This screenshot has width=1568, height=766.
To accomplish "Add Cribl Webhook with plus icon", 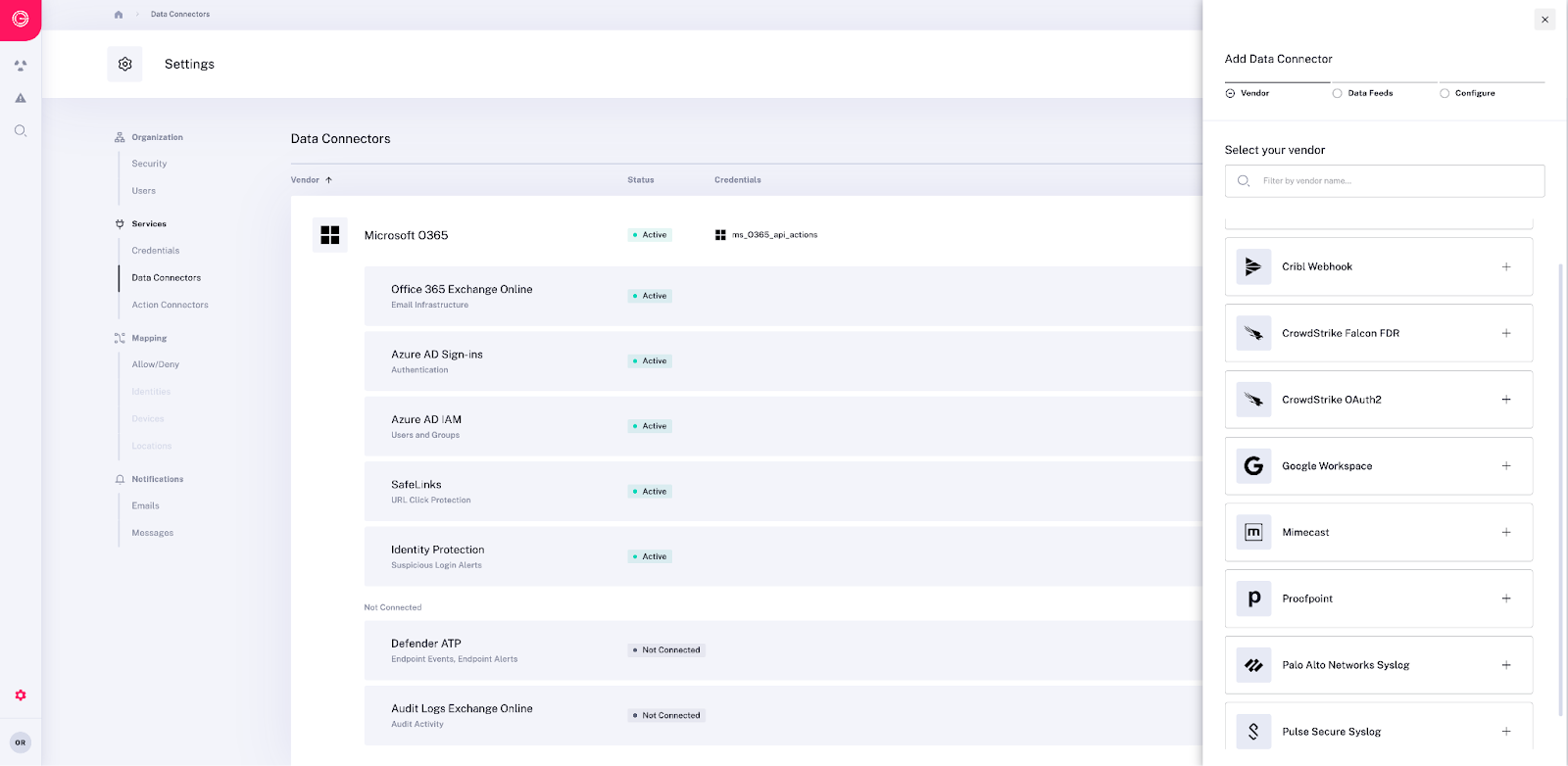I will pyautogui.click(x=1506, y=266).
